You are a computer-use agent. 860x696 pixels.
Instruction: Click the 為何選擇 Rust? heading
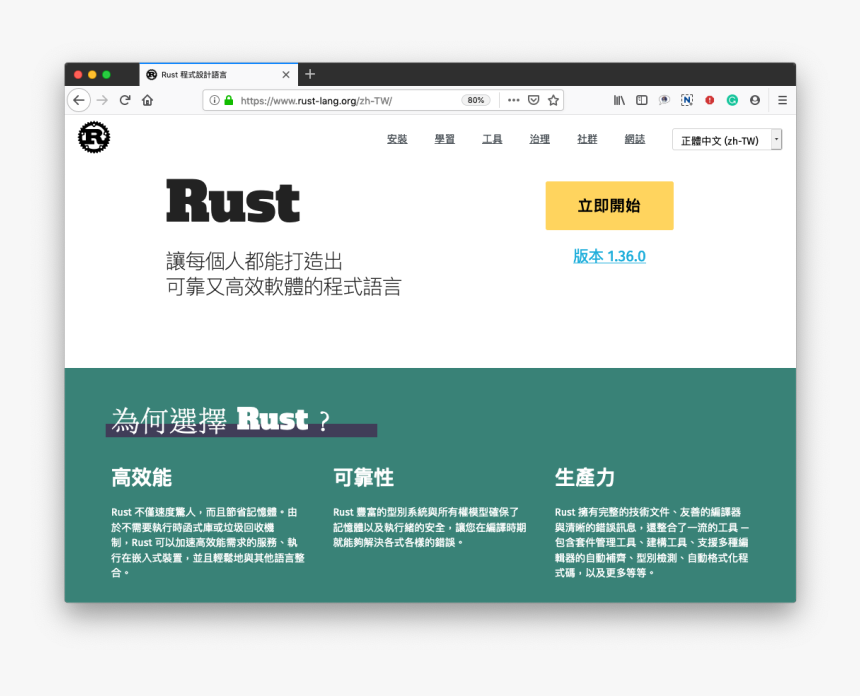220,421
